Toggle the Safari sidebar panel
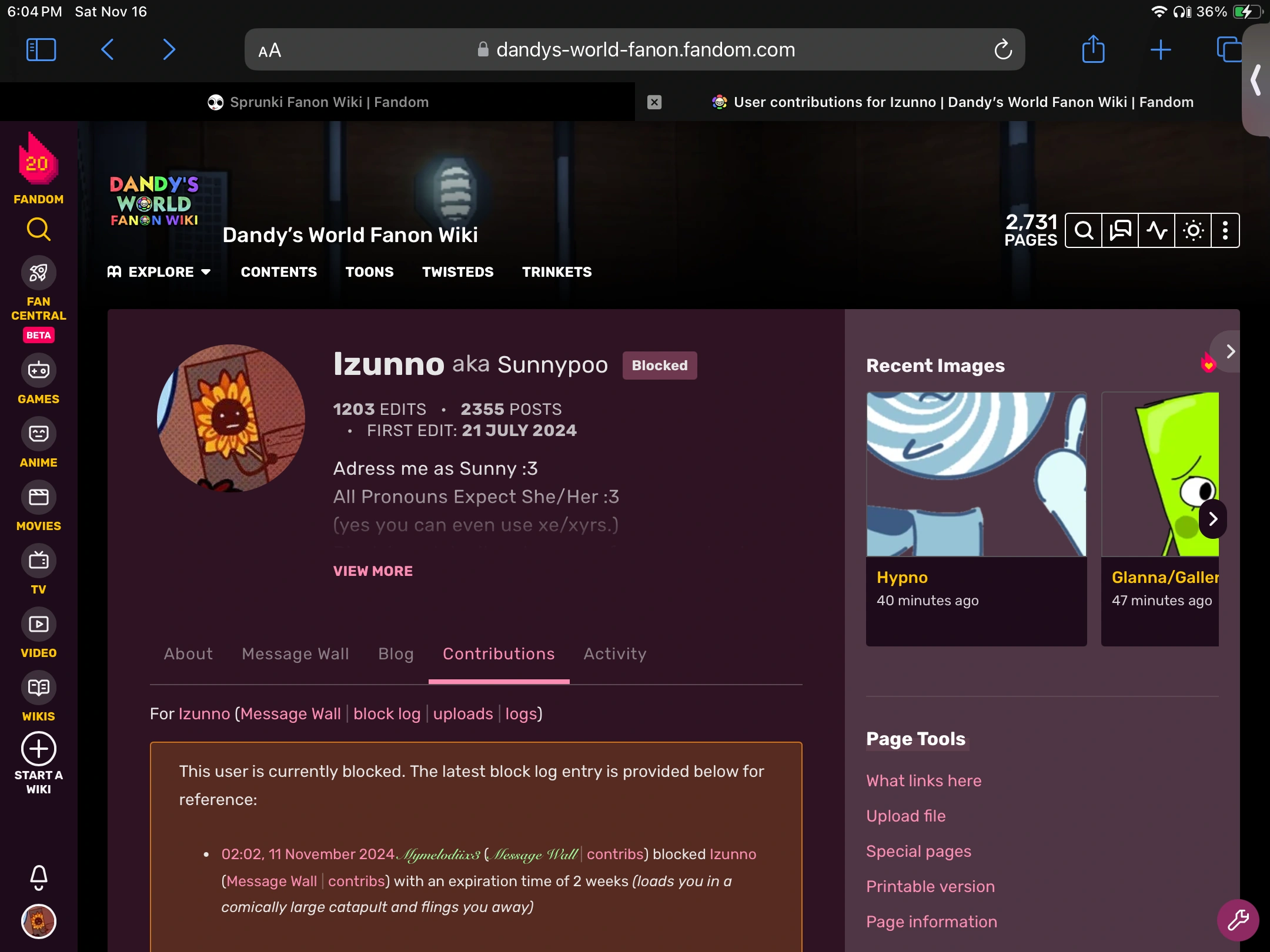 pos(41,49)
